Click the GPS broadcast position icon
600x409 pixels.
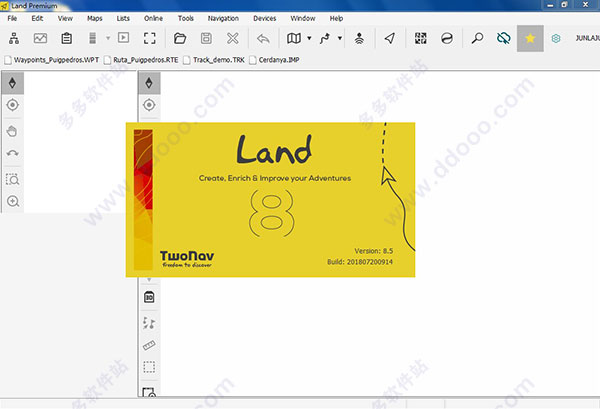(359, 38)
